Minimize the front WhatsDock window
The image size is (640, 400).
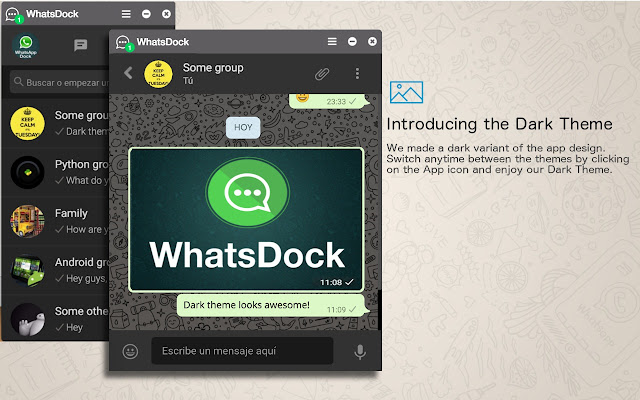[352, 42]
